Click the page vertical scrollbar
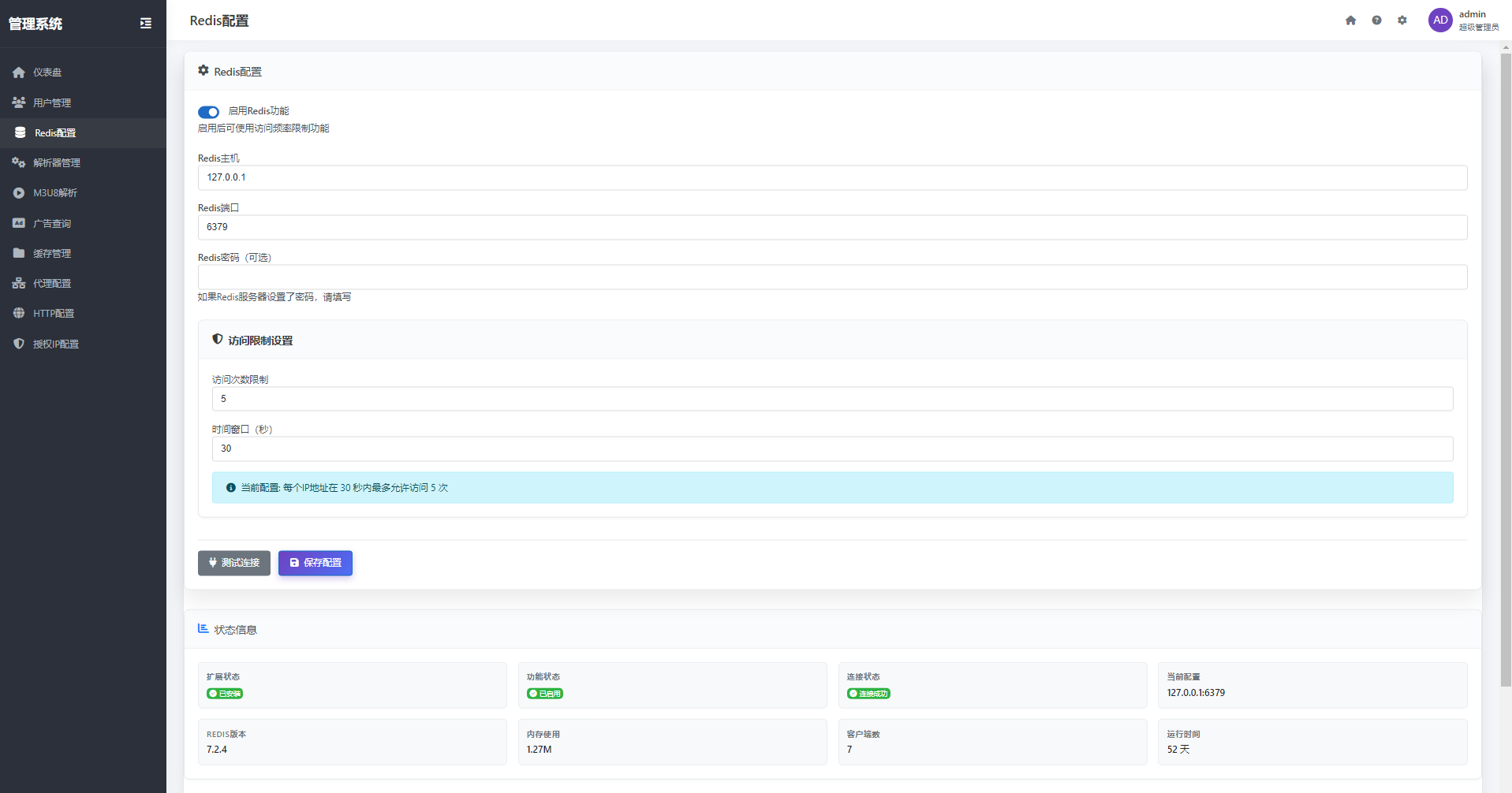 click(1506, 370)
